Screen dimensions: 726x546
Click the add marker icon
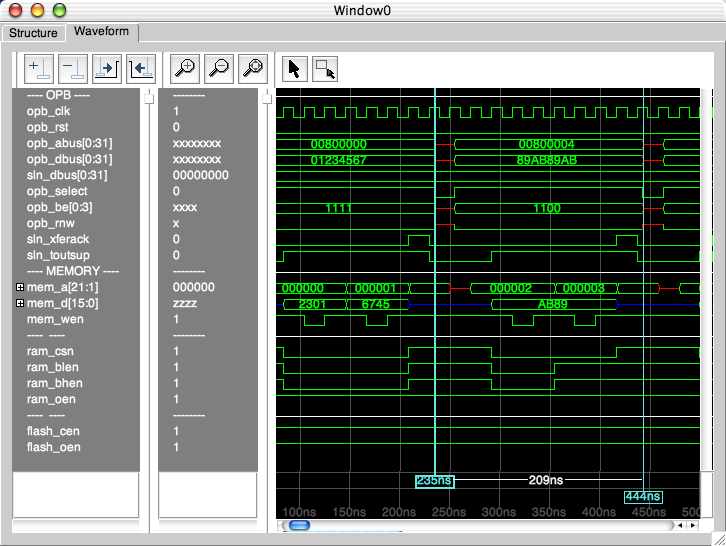(40, 68)
